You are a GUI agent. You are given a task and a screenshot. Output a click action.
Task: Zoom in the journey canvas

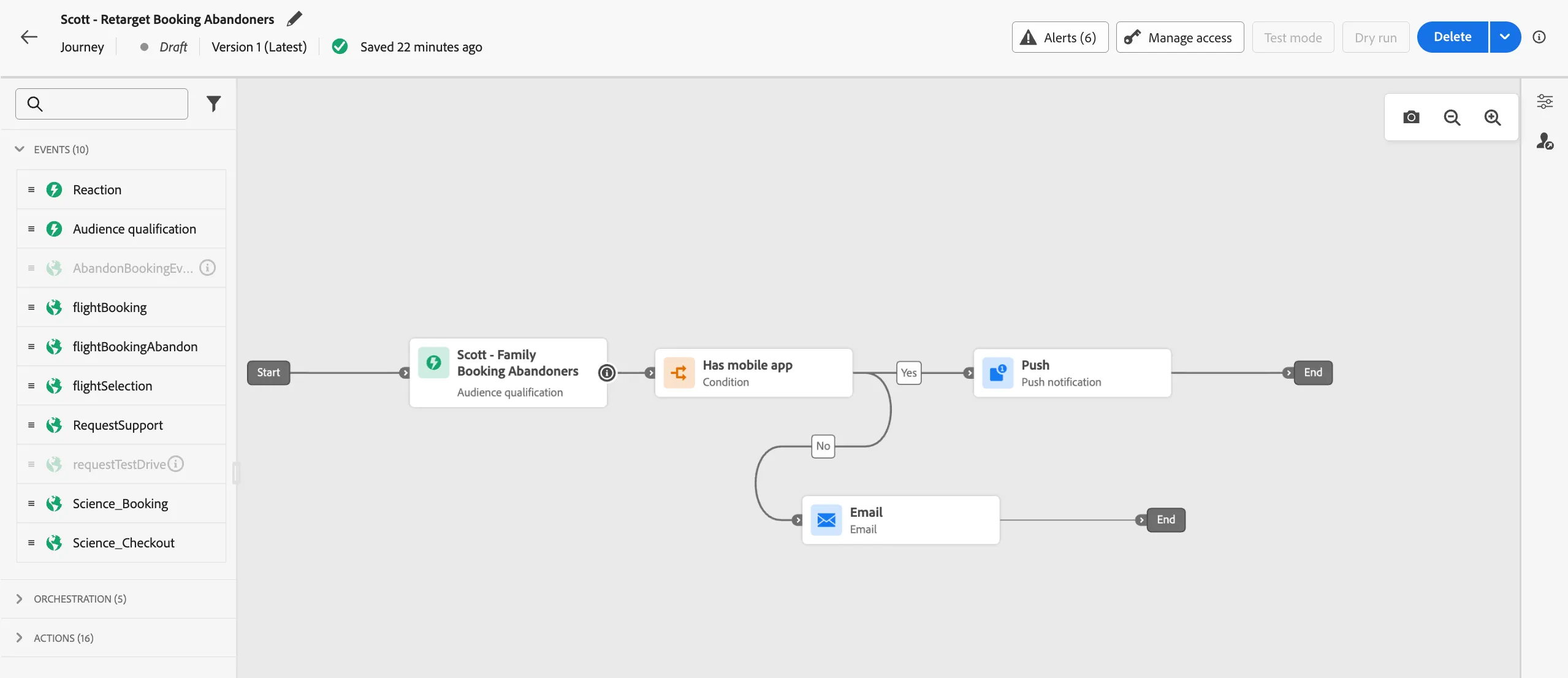click(1493, 117)
